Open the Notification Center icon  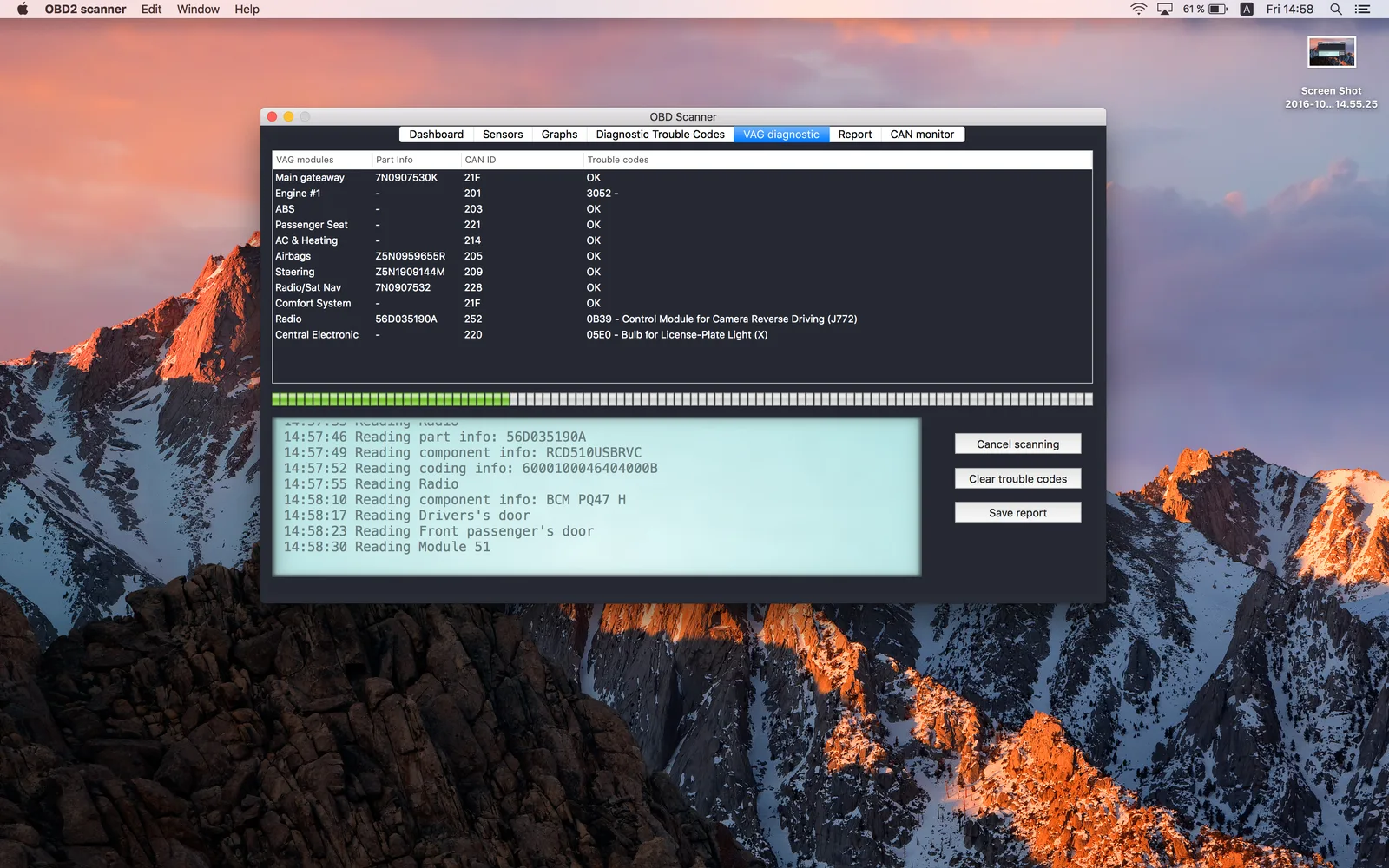[1362, 9]
